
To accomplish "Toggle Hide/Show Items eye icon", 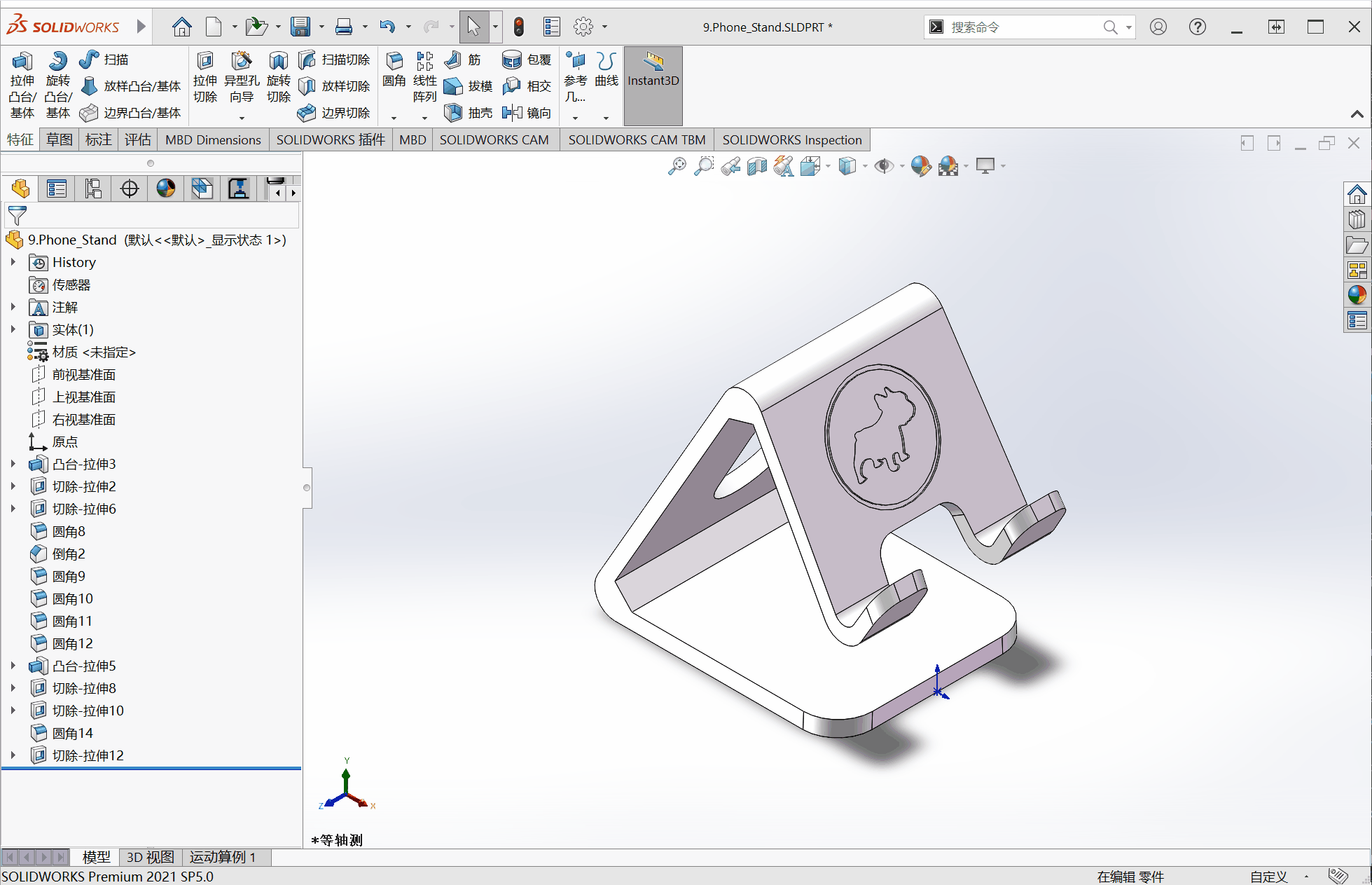I will 884,167.
